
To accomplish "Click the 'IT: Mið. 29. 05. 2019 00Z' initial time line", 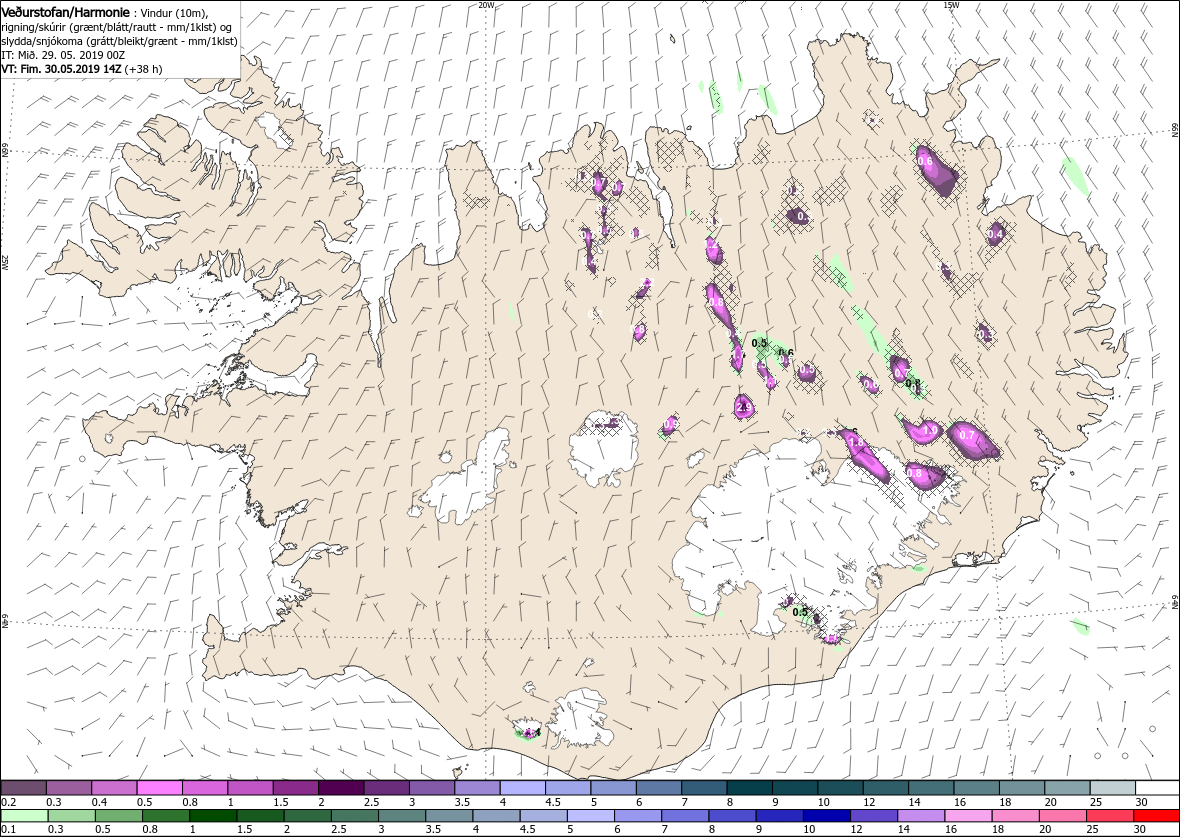I will point(62,55).
